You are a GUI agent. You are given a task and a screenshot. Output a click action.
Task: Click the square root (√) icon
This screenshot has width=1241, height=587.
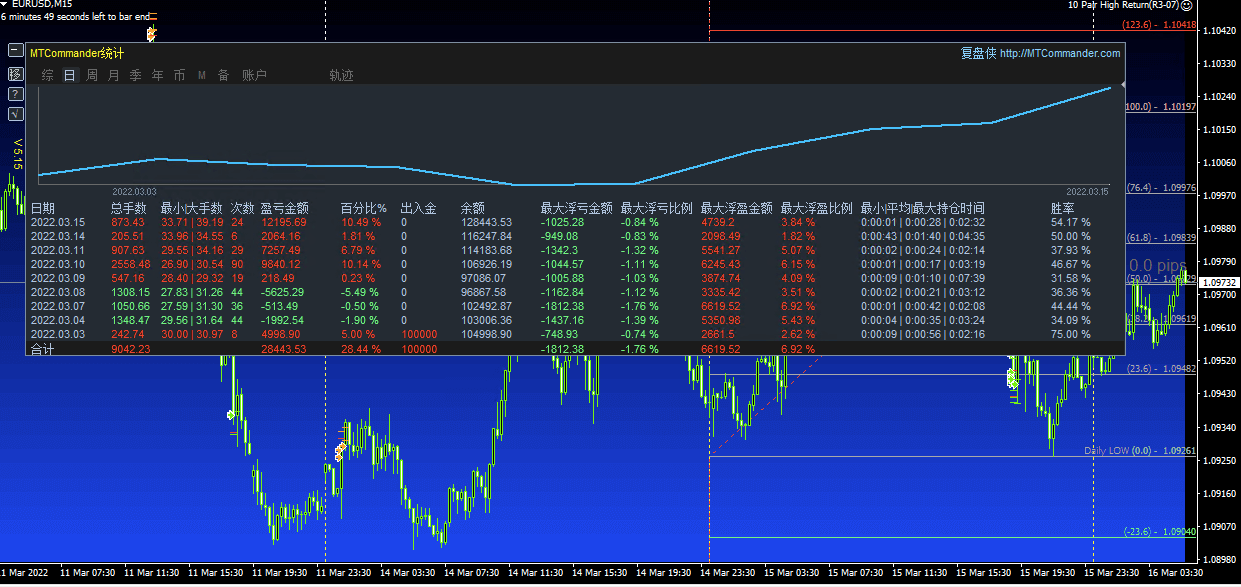pyautogui.click(x=15, y=115)
